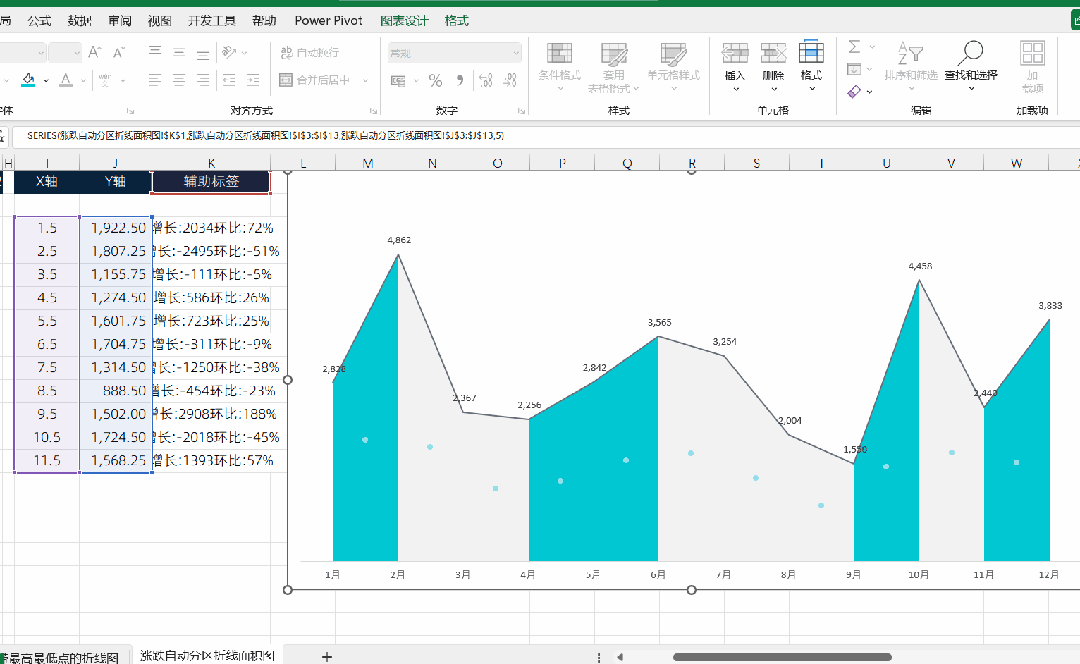This screenshot has height=664, width=1080.
Task: Open the 图表设计 chart design tab
Action: pos(404,21)
